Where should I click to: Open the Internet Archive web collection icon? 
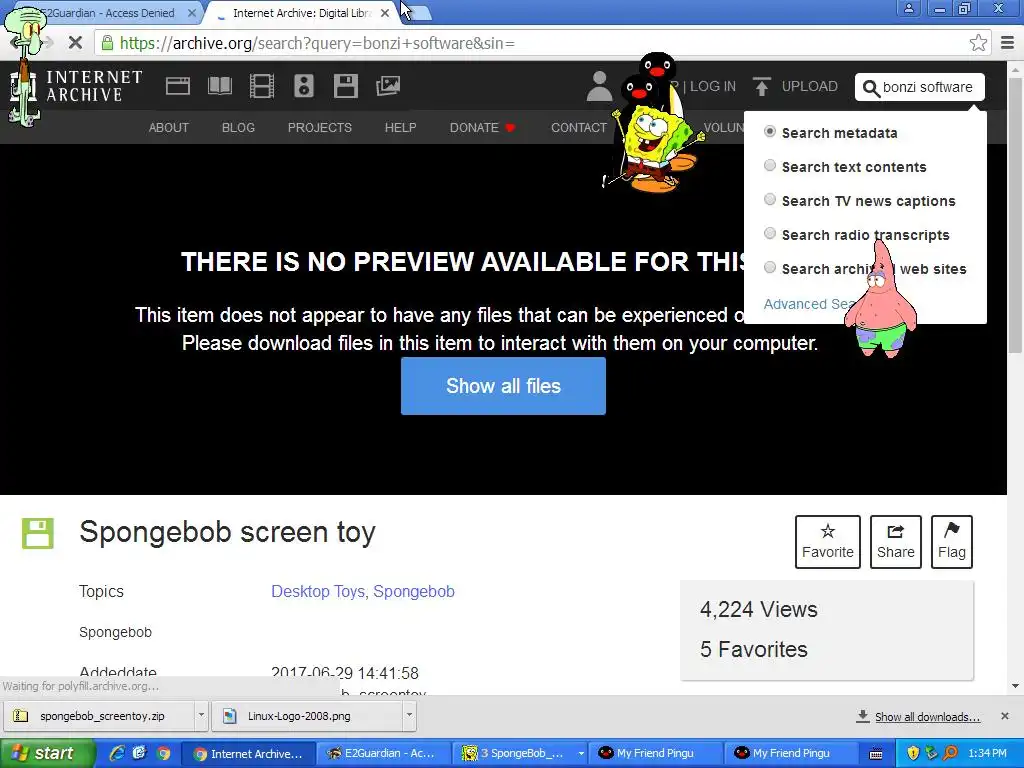178,86
